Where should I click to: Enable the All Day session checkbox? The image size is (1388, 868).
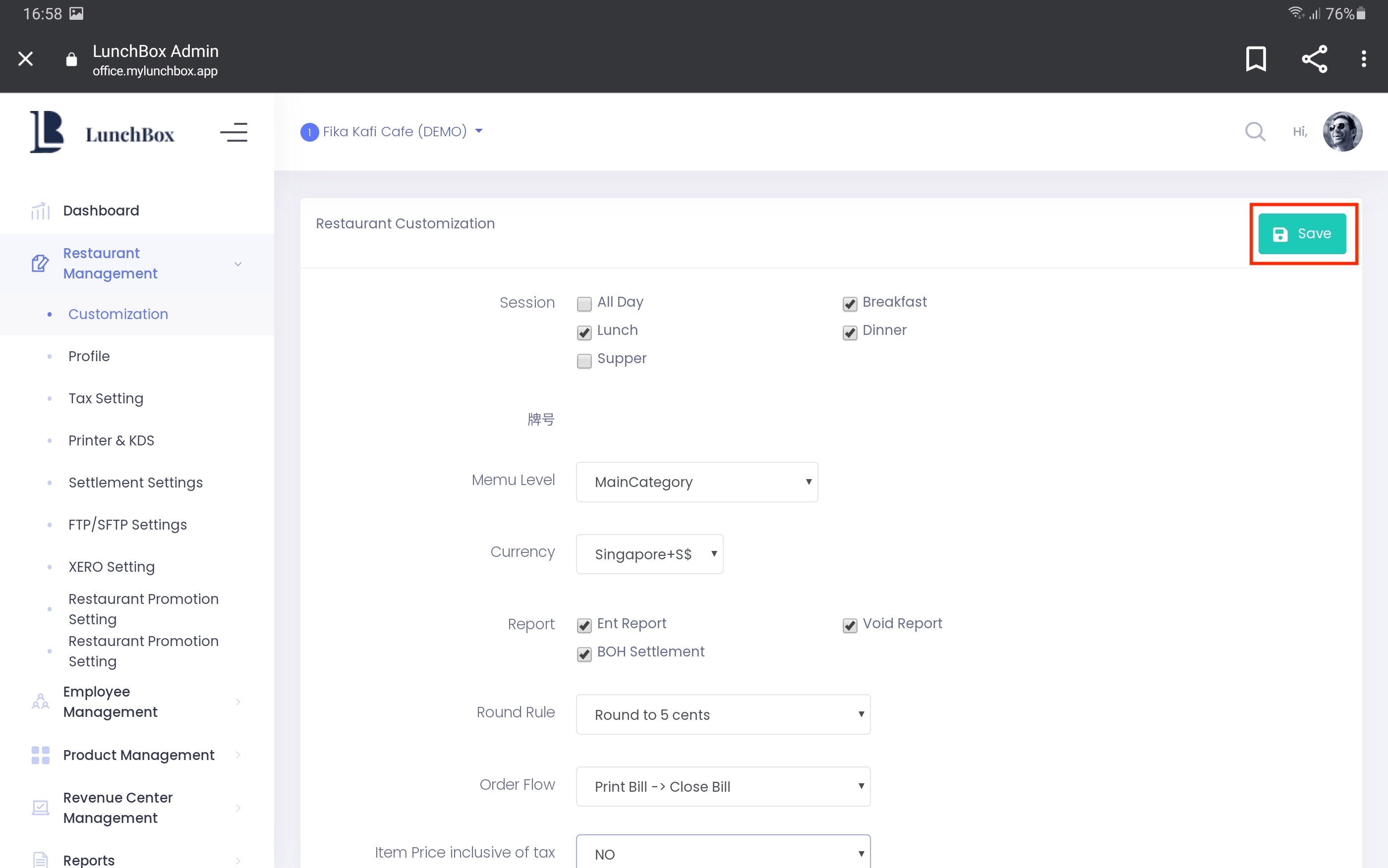tap(584, 304)
